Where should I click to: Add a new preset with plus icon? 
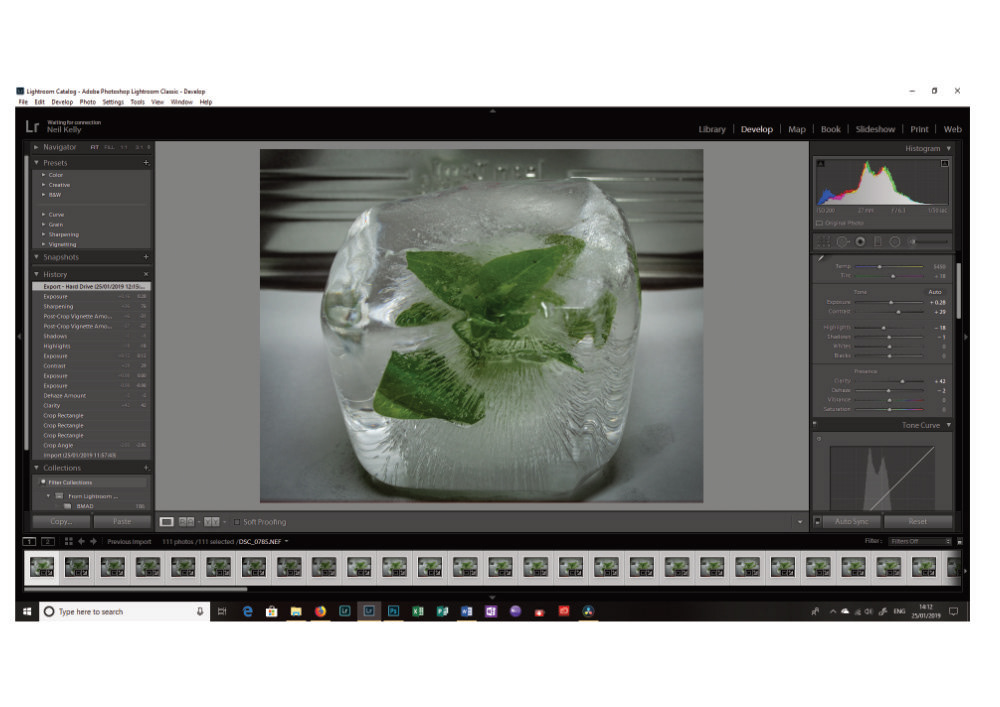(146, 163)
